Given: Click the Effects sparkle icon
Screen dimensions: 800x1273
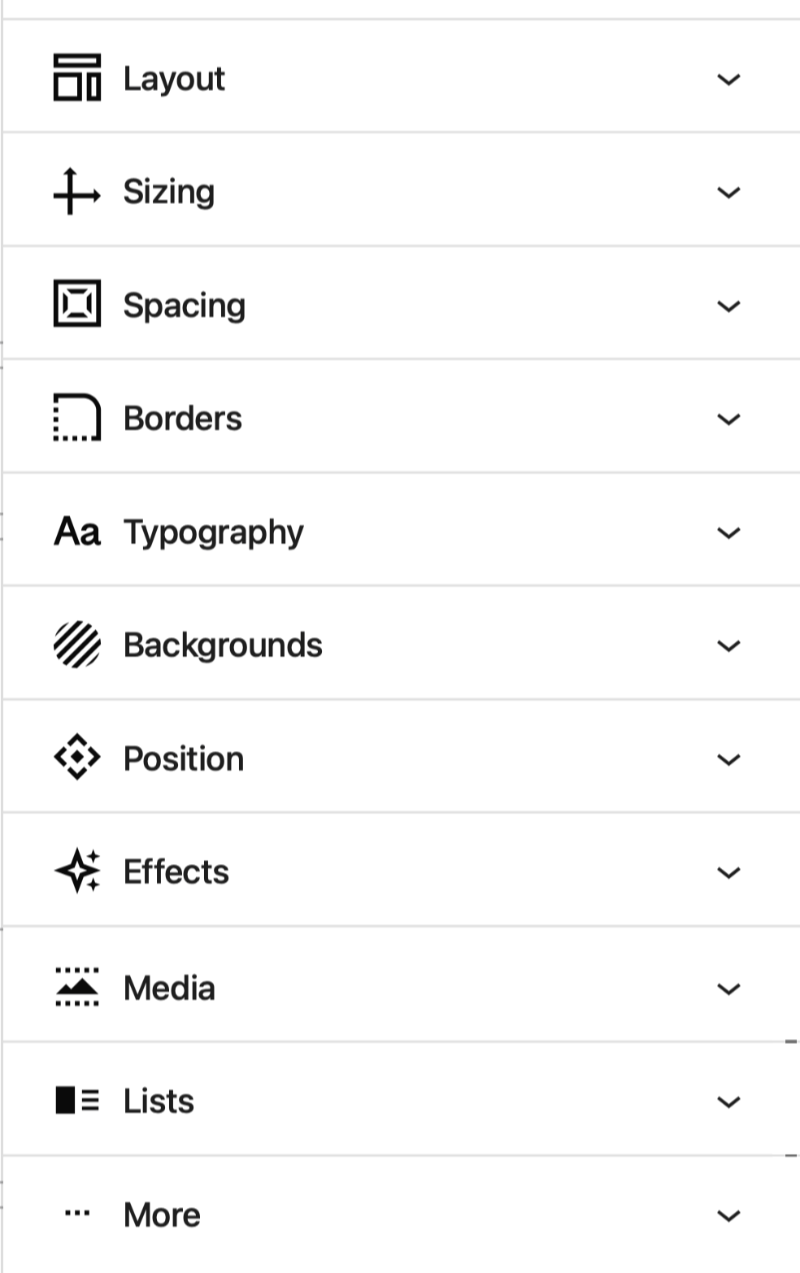Looking at the screenshot, I should (77, 872).
